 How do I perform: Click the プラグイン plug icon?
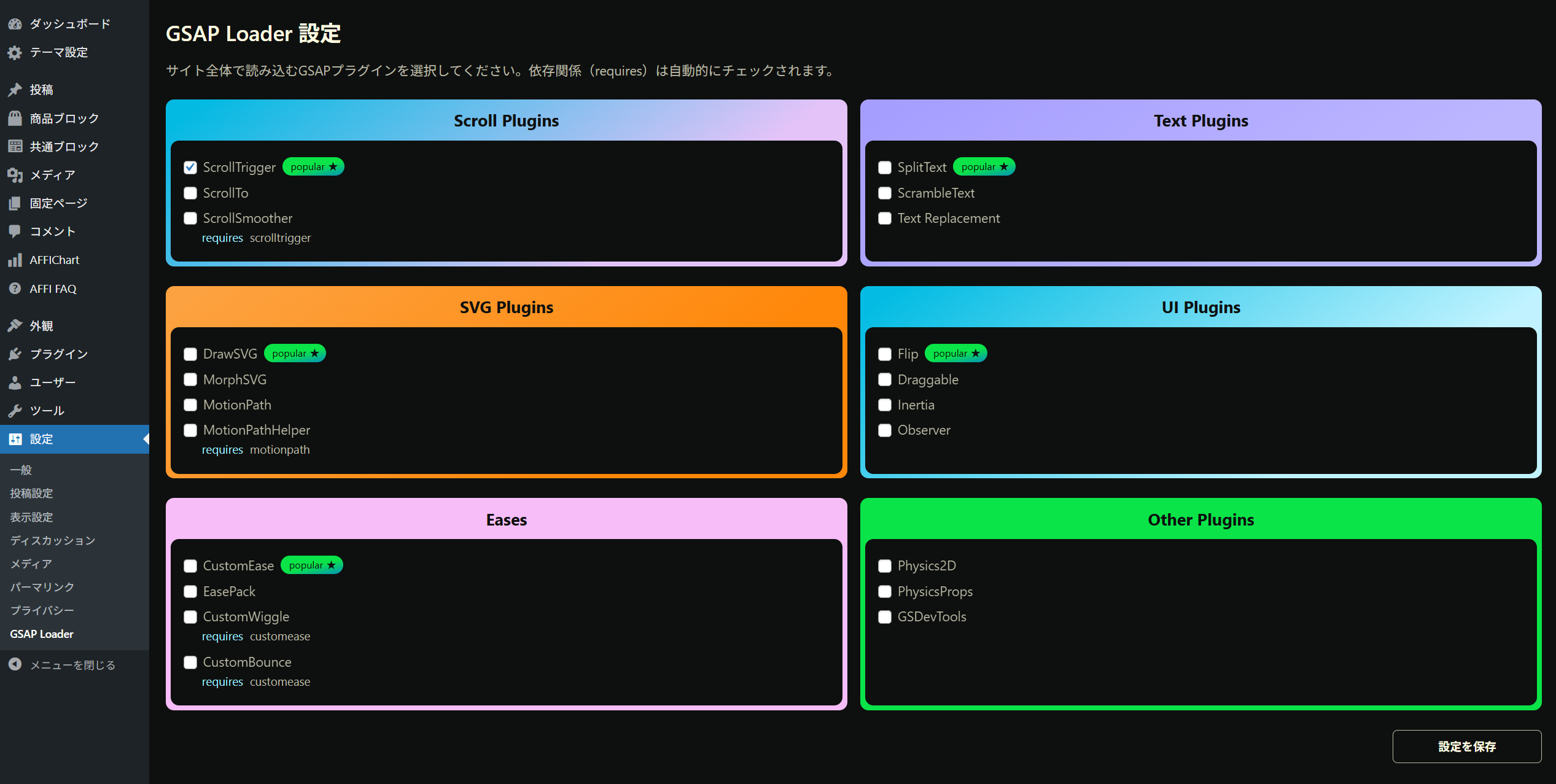pos(15,354)
